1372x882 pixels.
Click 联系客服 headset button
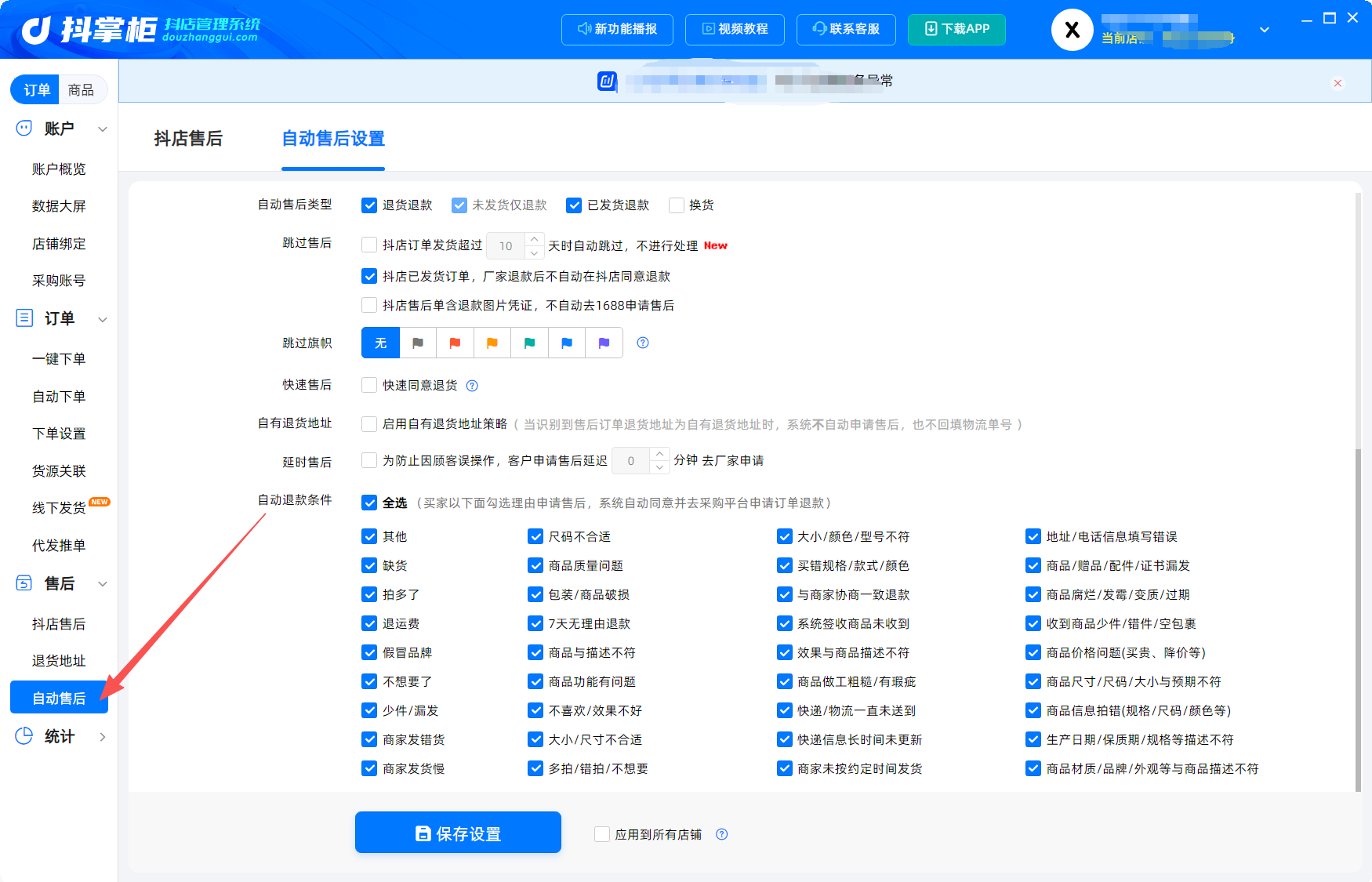846,29
